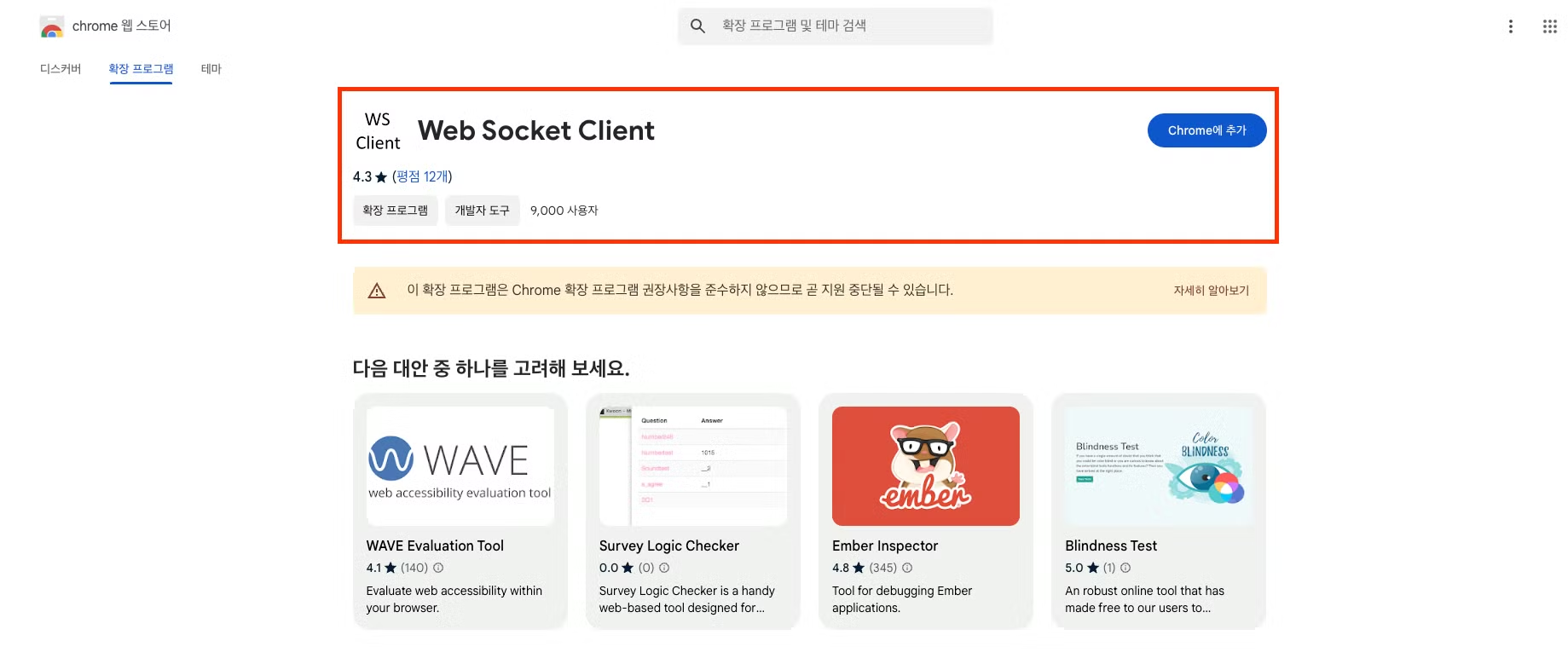
Task: Open the WAVE Evaluation Tool thumbnail
Action: [460, 466]
